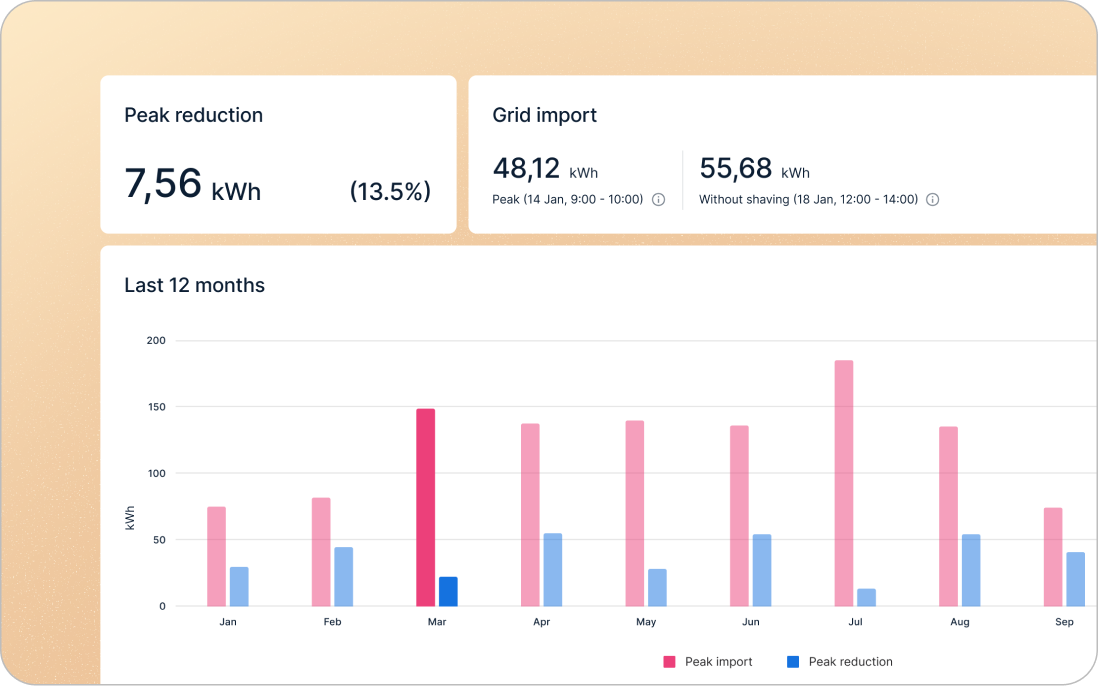
Task: Click the Last 12 months heading
Action: pos(194,285)
